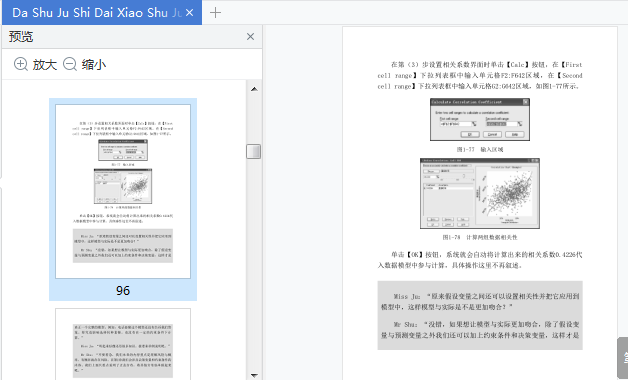
Task: Open the partially visible side tab at right edge
Action: click(623, 358)
